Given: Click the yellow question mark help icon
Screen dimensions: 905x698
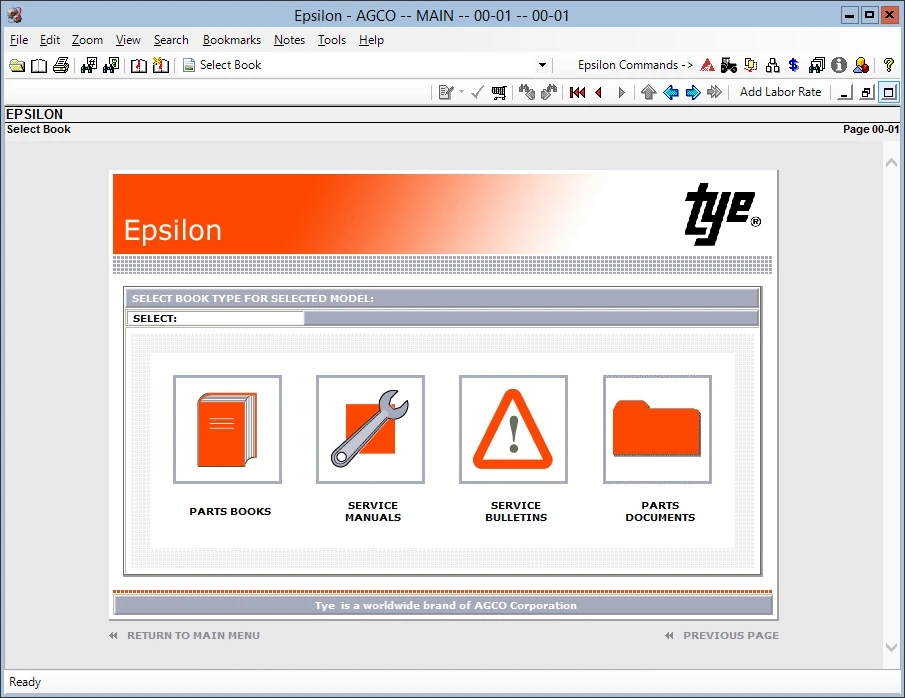Looking at the screenshot, I should pyautogui.click(x=889, y=65).
